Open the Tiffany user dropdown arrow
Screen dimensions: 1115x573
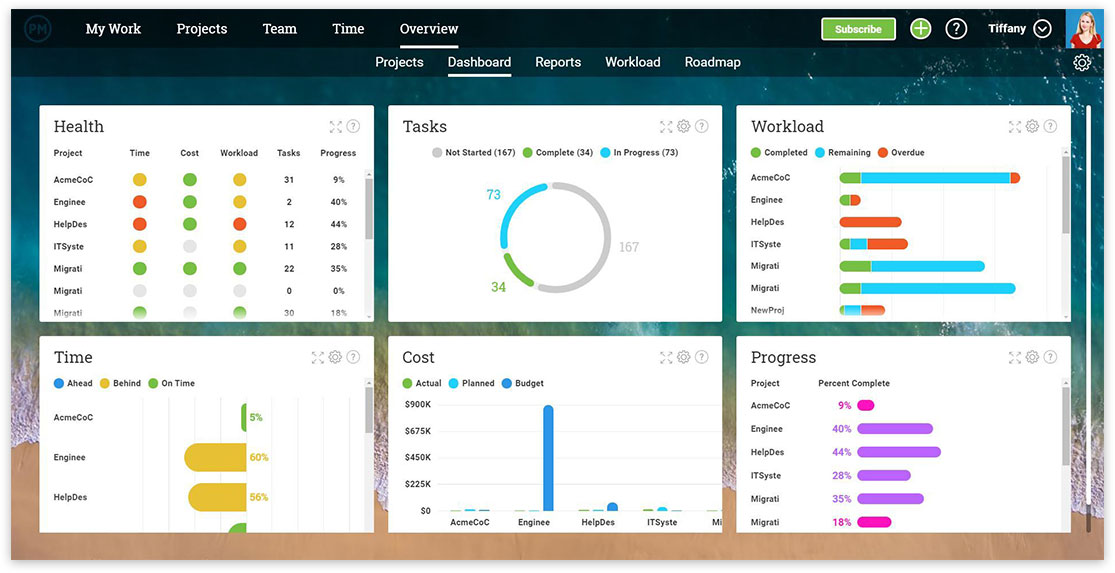click(1042, 28)
